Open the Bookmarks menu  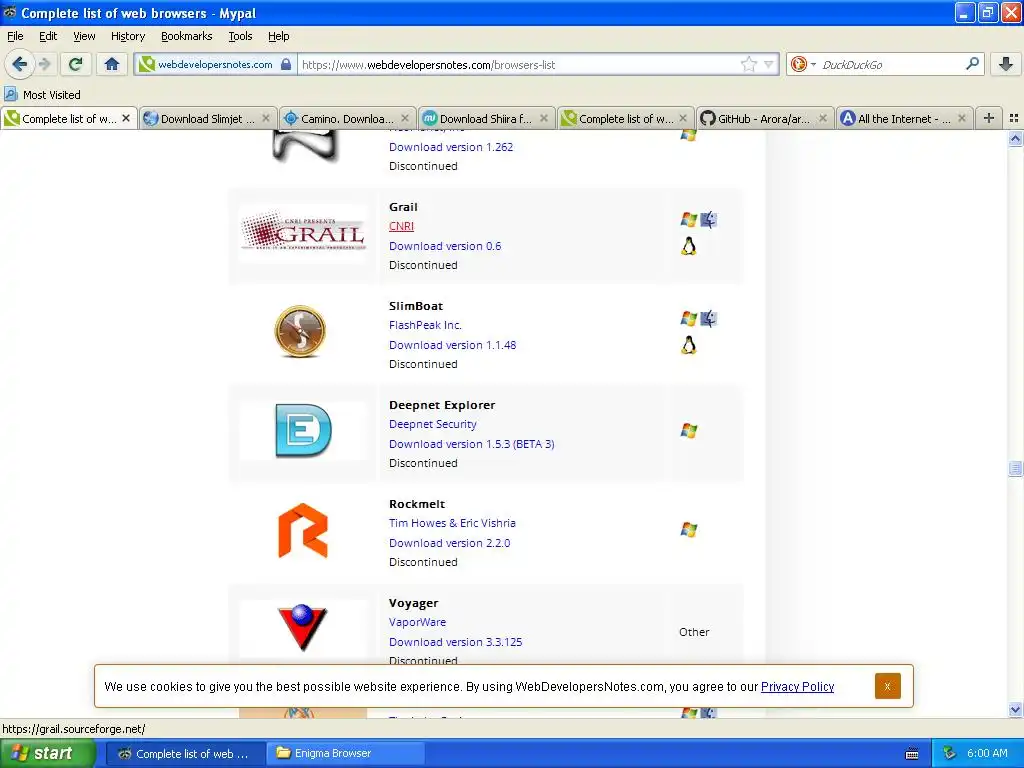coord(187,36)
